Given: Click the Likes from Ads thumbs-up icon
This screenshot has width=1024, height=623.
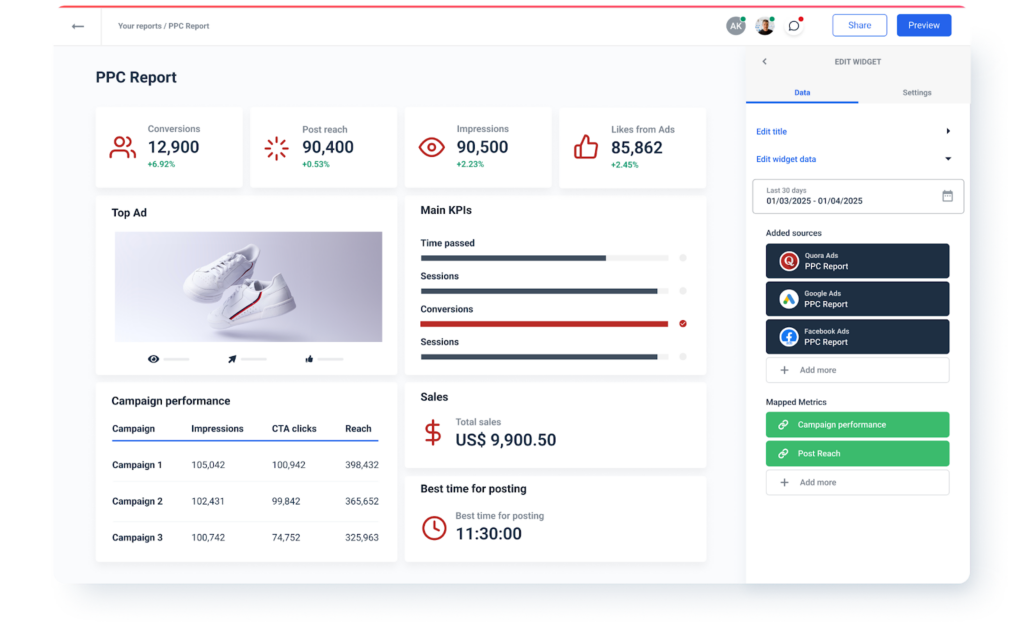Looking at the screenshot, I should 585,148.
